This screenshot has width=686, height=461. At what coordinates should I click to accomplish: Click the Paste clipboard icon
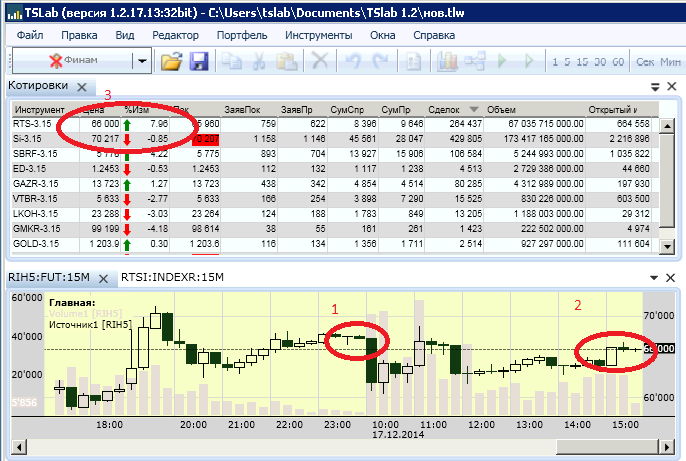(x=287, y=61)
